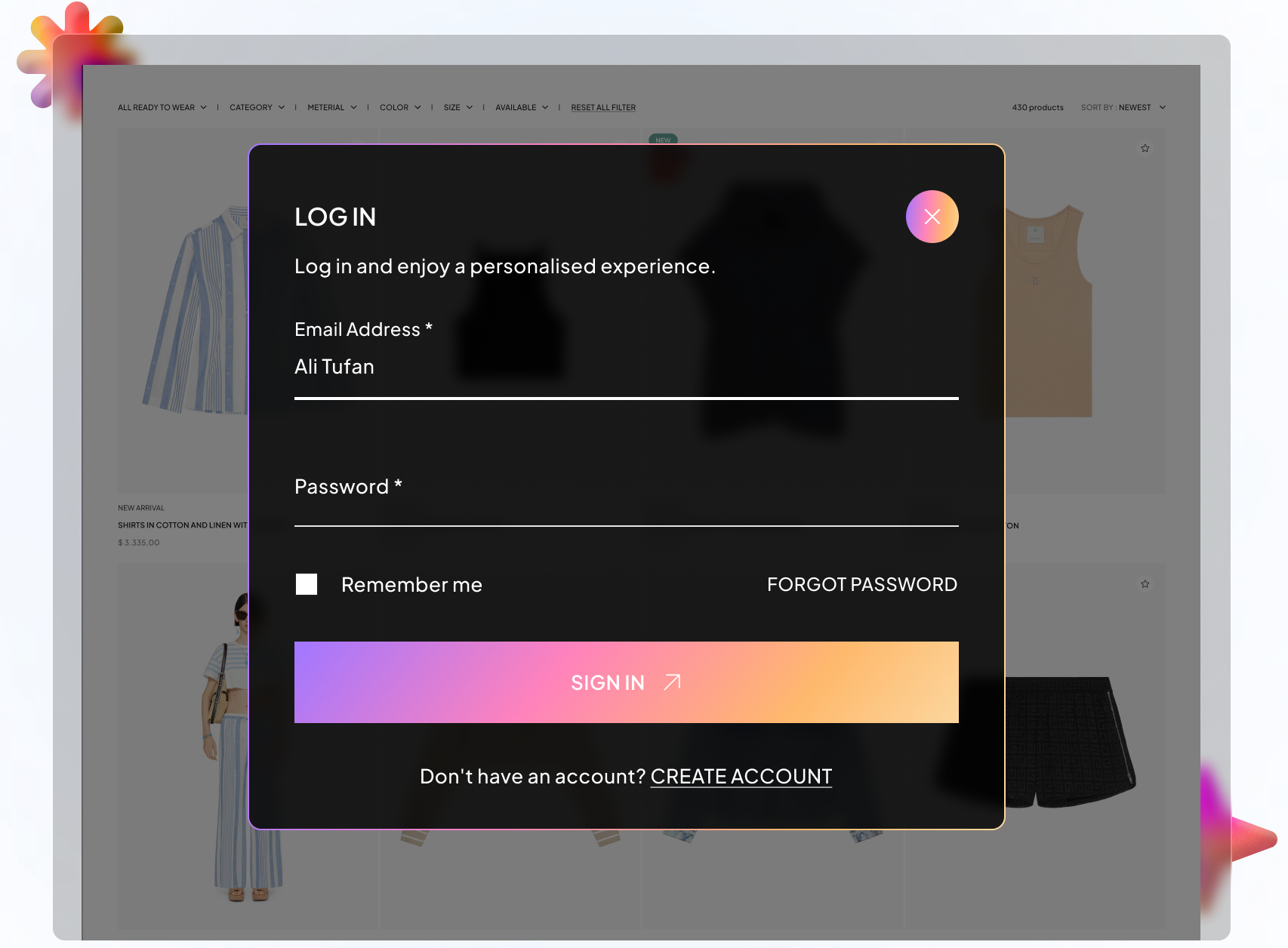Open the AVAILABLE filter dropdown
The height and width of the screenshot is (948, 1288).
pos(520,107)
